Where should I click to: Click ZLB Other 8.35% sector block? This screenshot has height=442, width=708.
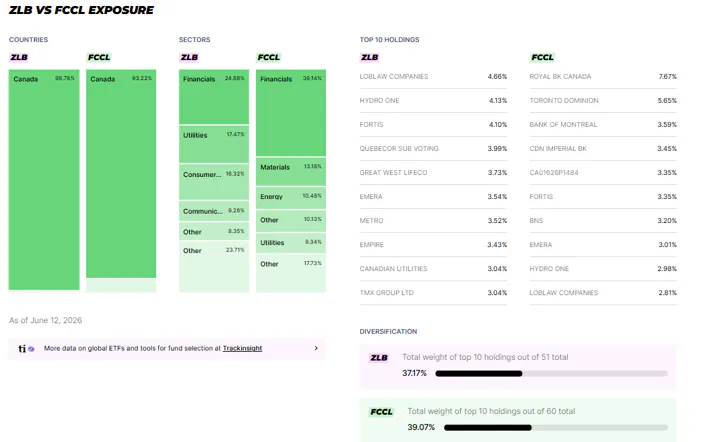214,231
